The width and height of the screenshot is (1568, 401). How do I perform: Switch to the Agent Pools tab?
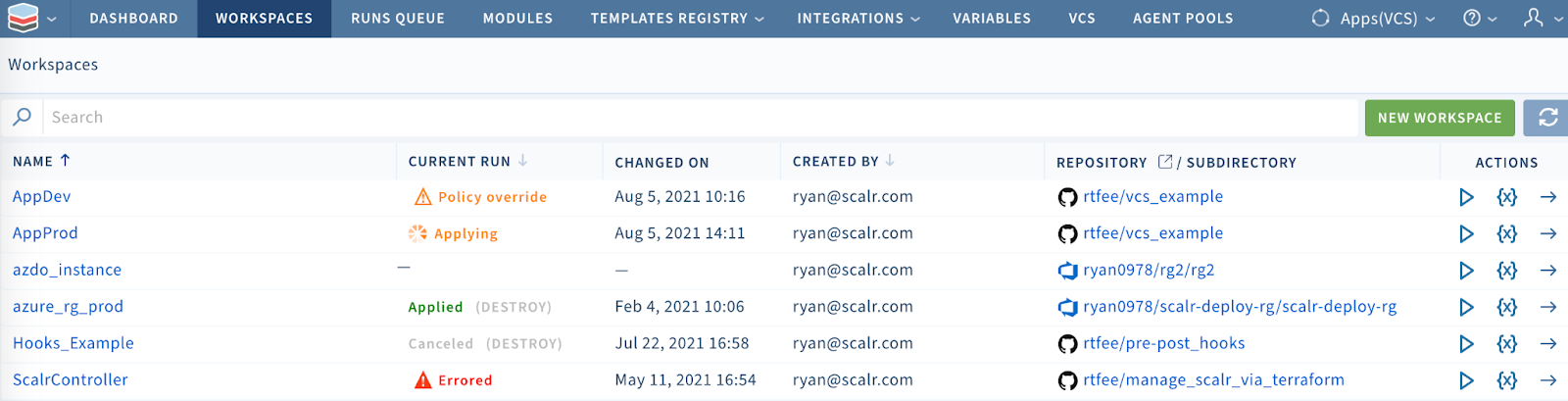click(x=1183, y=19)
